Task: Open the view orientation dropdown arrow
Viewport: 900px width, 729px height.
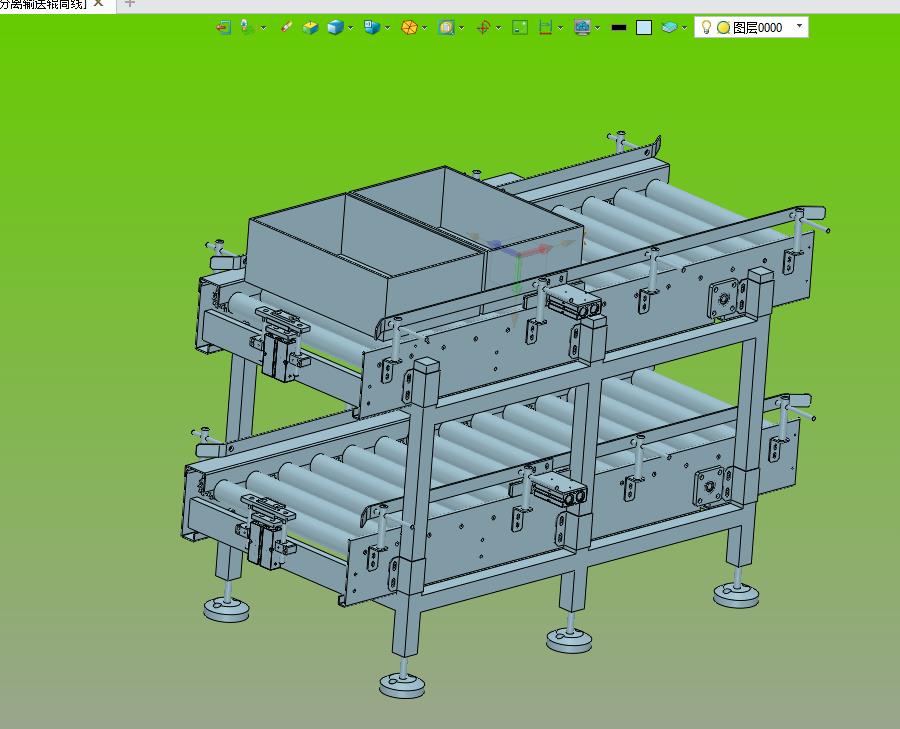Action: 387,28
